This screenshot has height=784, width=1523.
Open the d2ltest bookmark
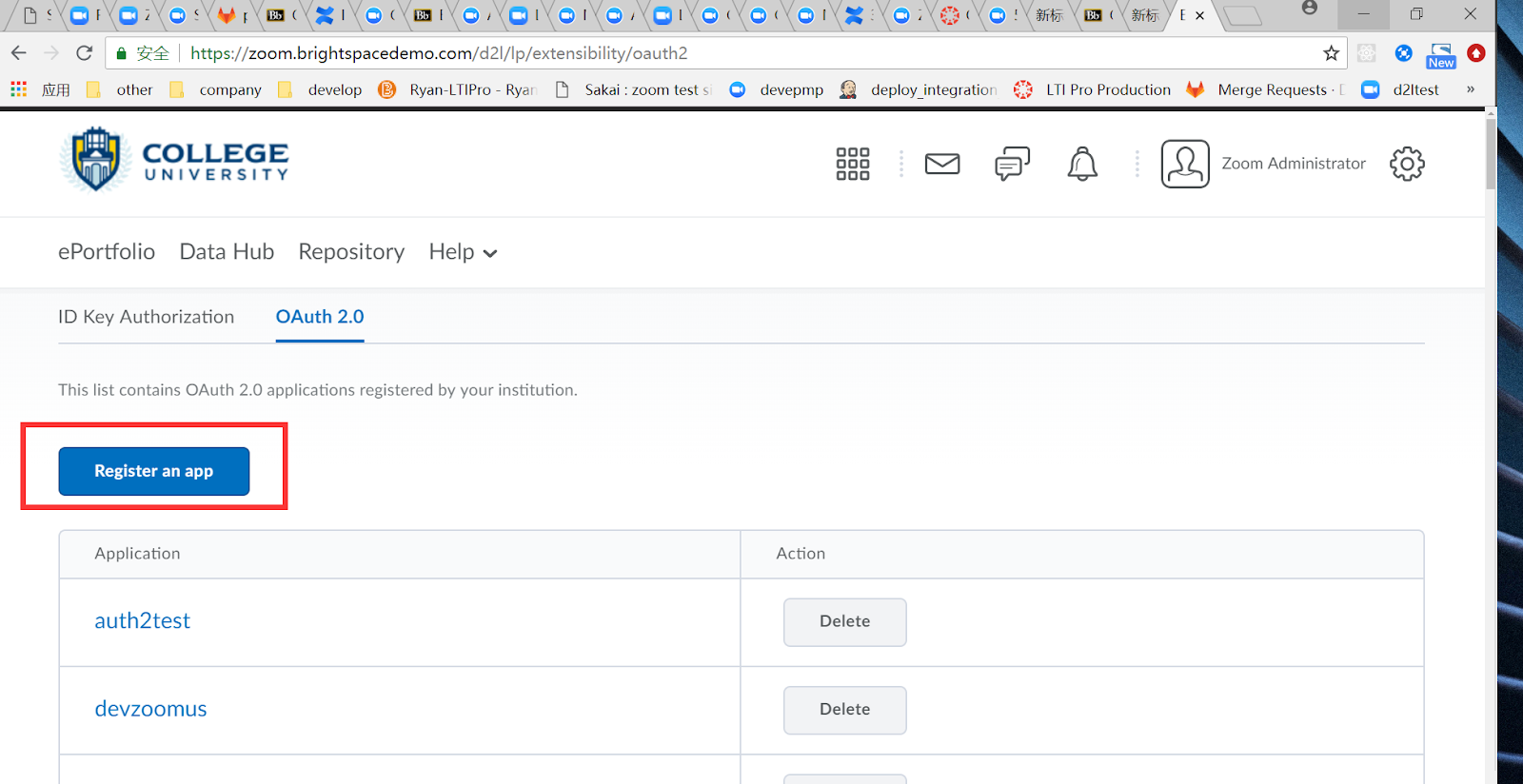point(1400,89)
